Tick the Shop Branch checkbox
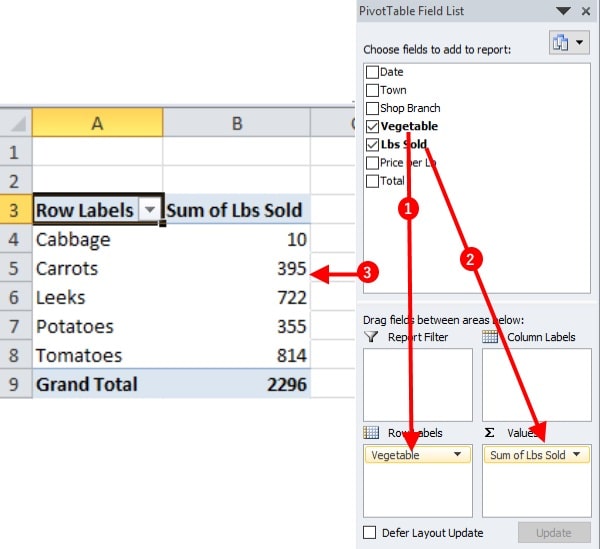Image resolution: width=600 pixels, height=549 pixels. tap(373, 108)
